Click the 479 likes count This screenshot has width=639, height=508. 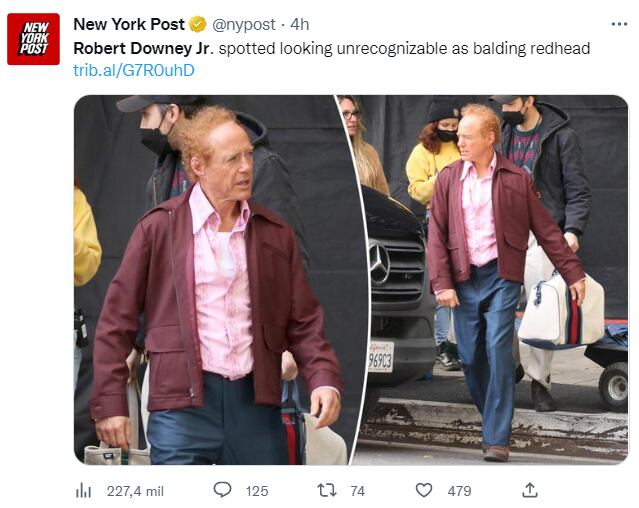coord(459,491)
